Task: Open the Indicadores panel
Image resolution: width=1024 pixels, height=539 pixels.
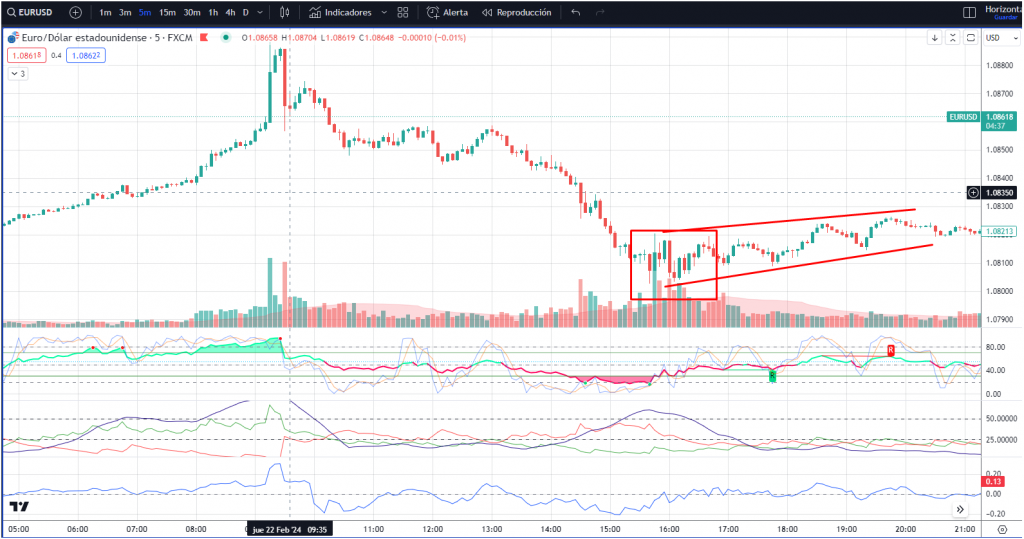Action: tap(340, 13)
